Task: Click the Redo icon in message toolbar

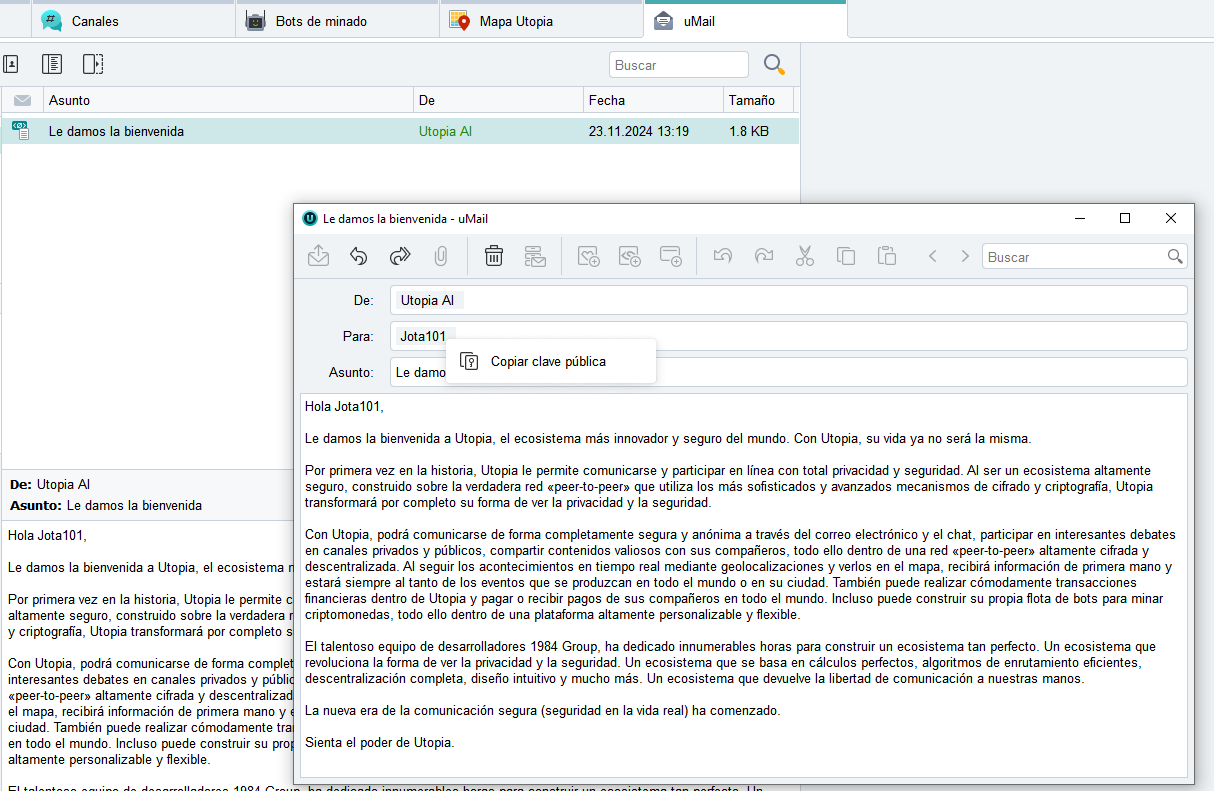Action: (x=764, y=256)
